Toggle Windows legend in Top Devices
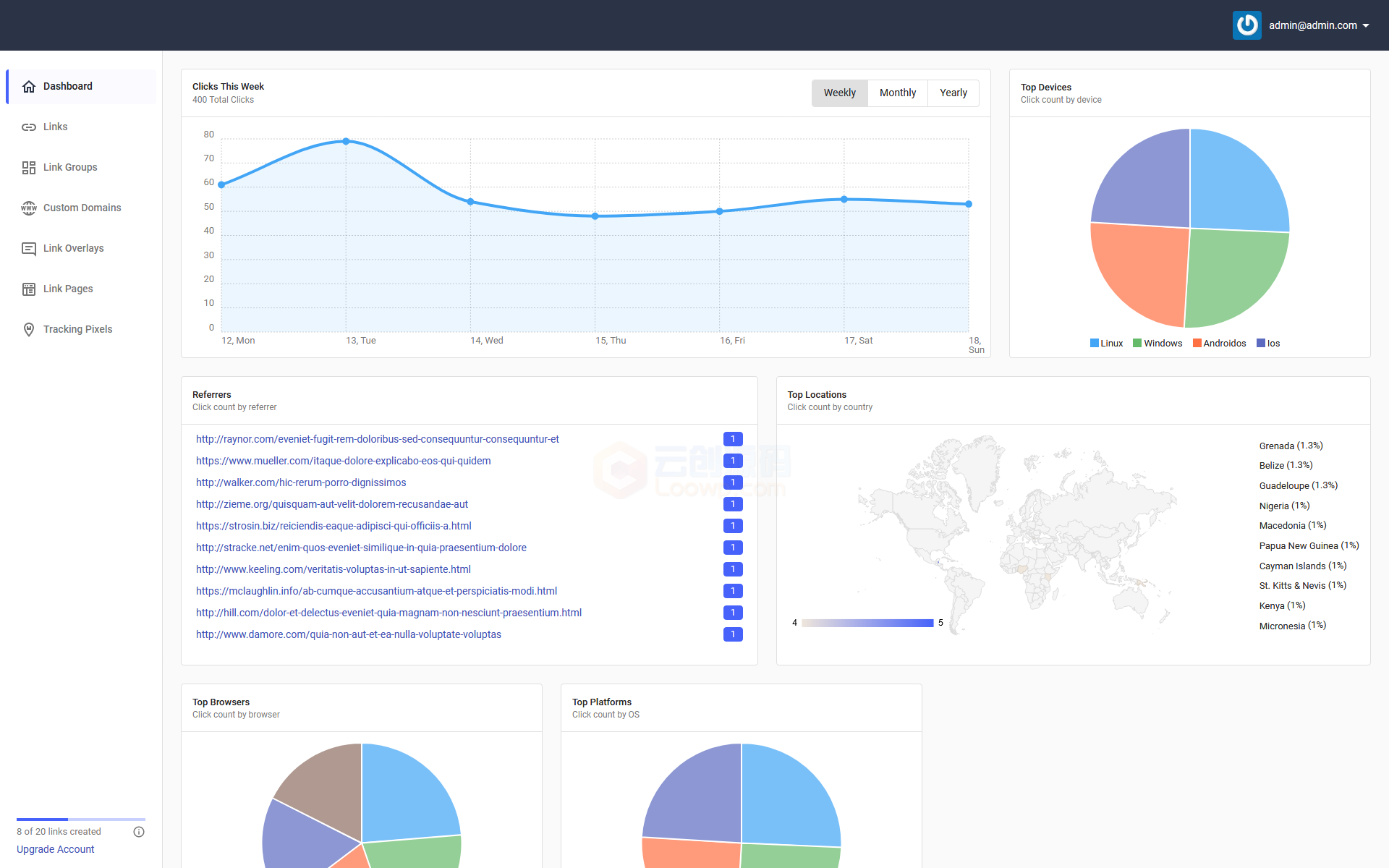Viewport: 1389px width, 868px height. click(1157, 344)
